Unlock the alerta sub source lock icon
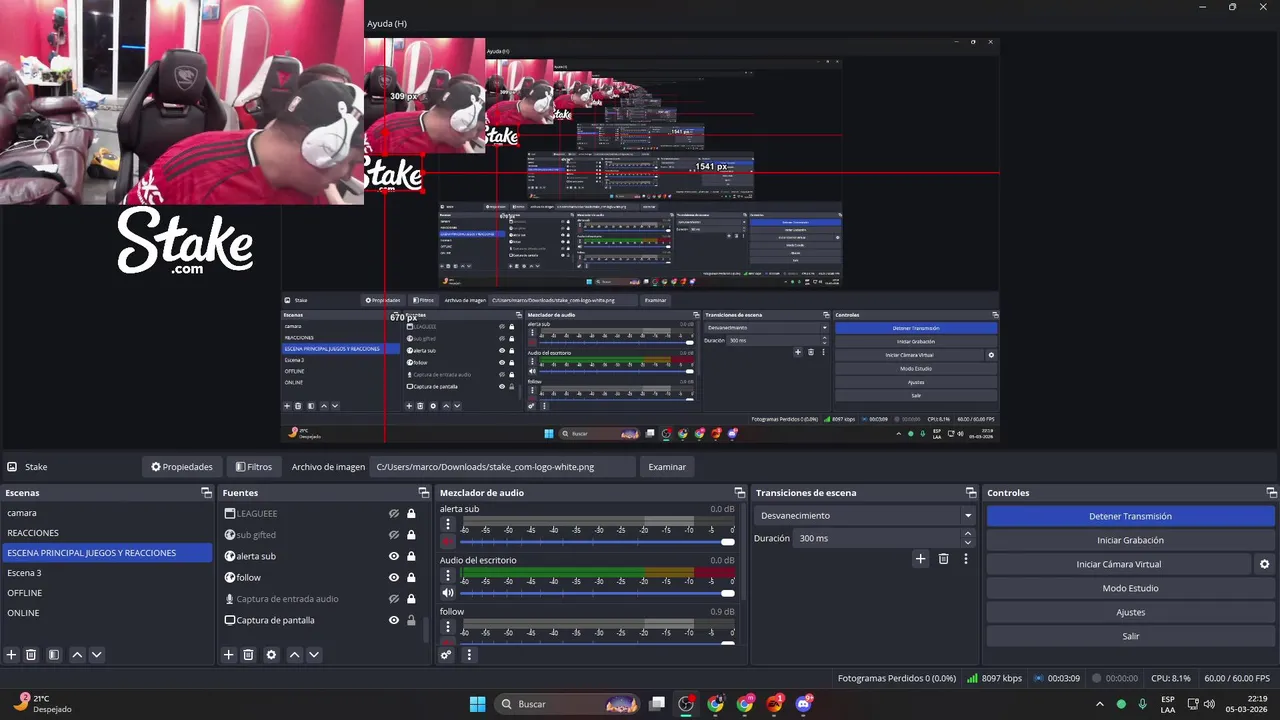 point(411,556)
